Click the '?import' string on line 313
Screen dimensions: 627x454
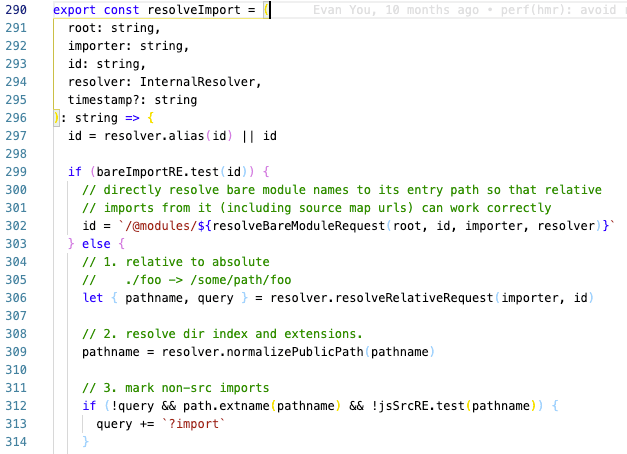(x=194, y=424)
